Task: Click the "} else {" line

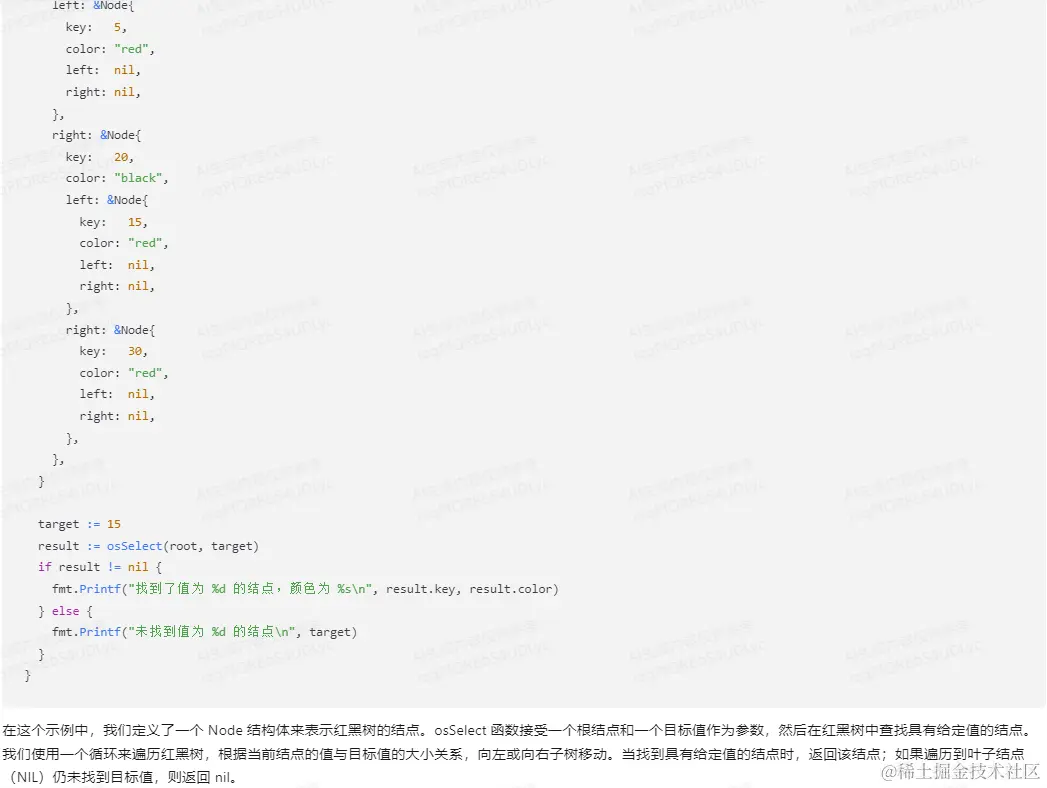Action: (65, 611)
